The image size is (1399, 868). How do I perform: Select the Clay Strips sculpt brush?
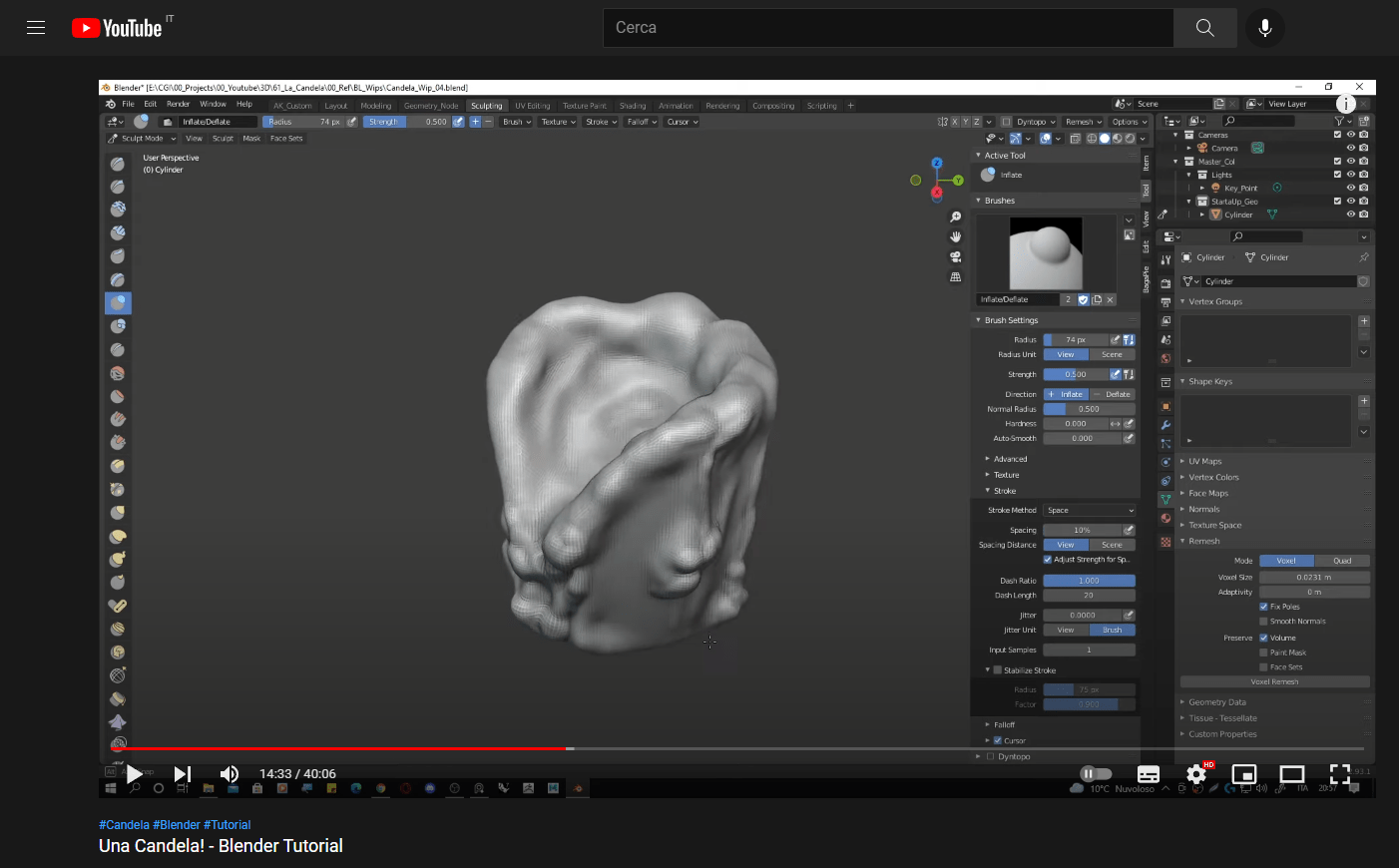[118, 232]
